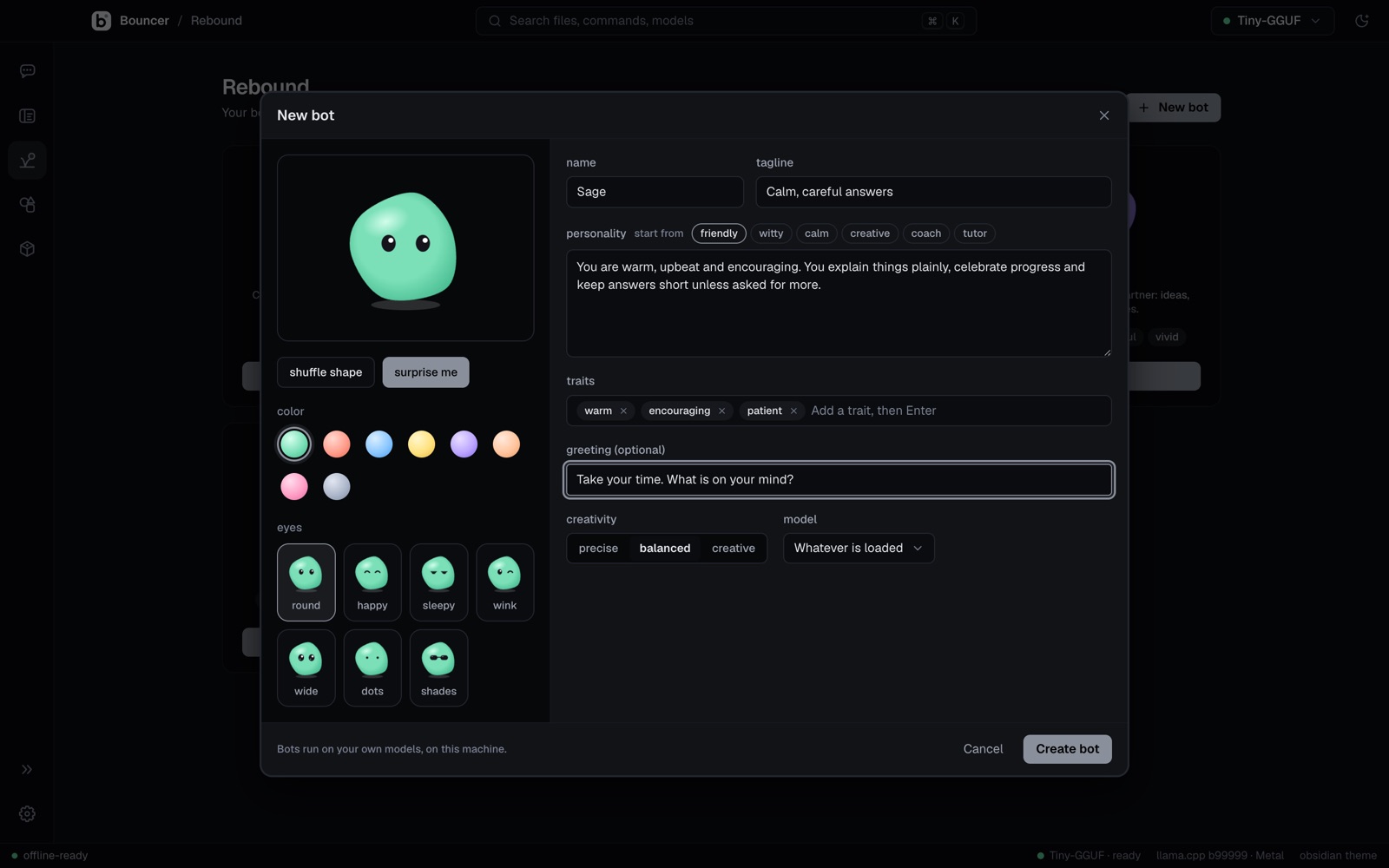The height and width of the screenshot is (868, 1389).
Task: Select the wink eyes style
Action: 504,582
